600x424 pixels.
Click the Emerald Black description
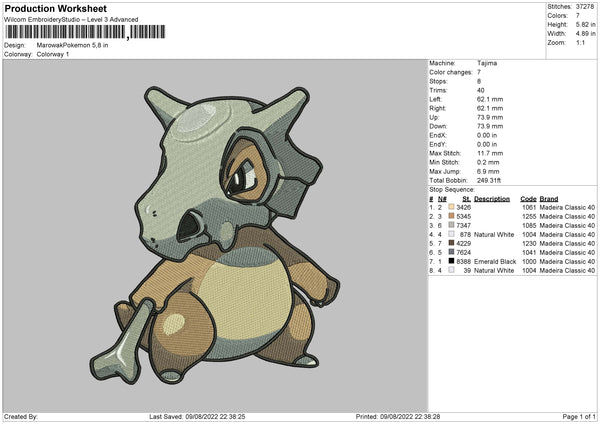495,261
